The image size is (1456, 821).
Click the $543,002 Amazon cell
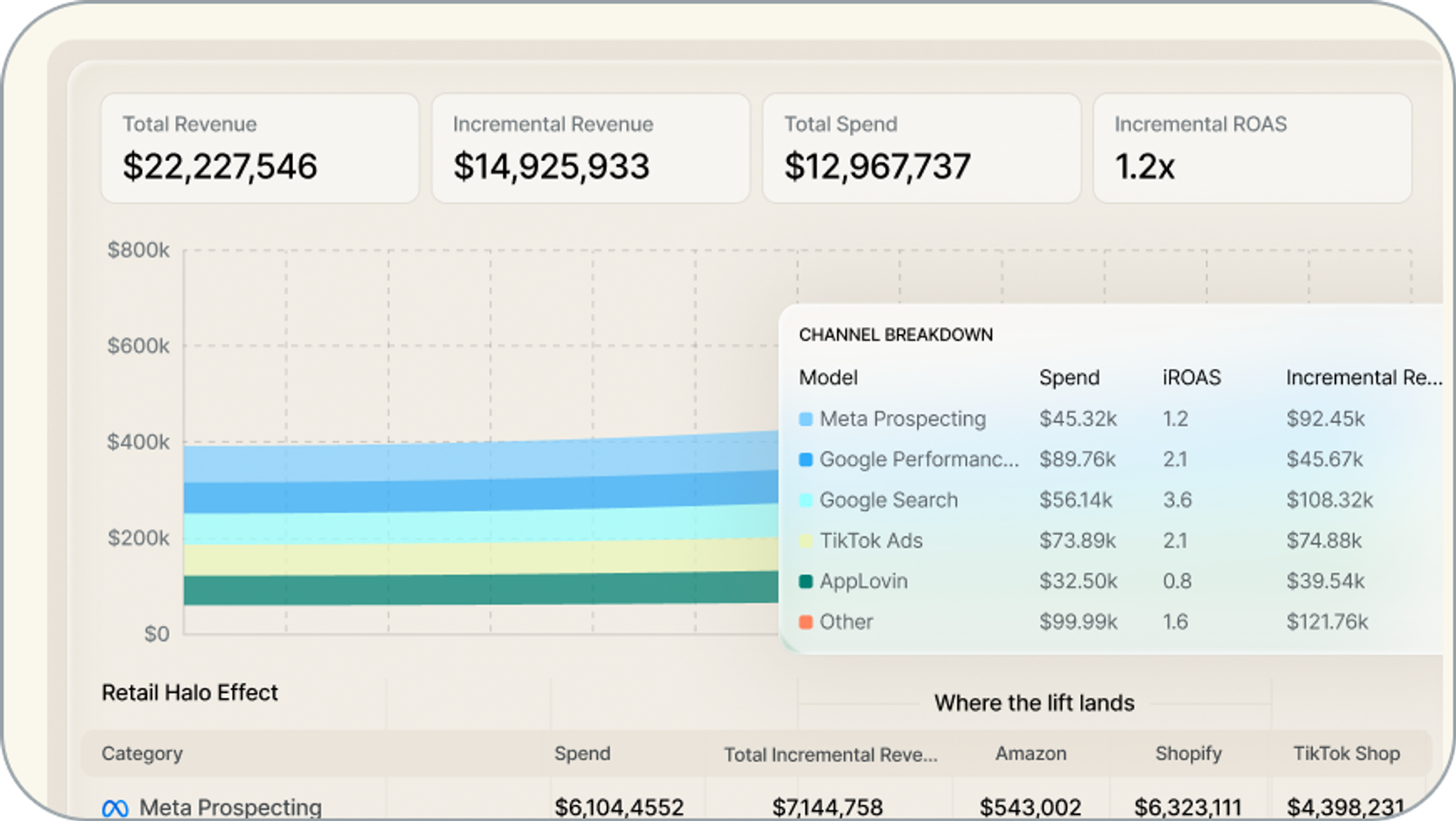pyautogui.click(x=1030, y=808)
